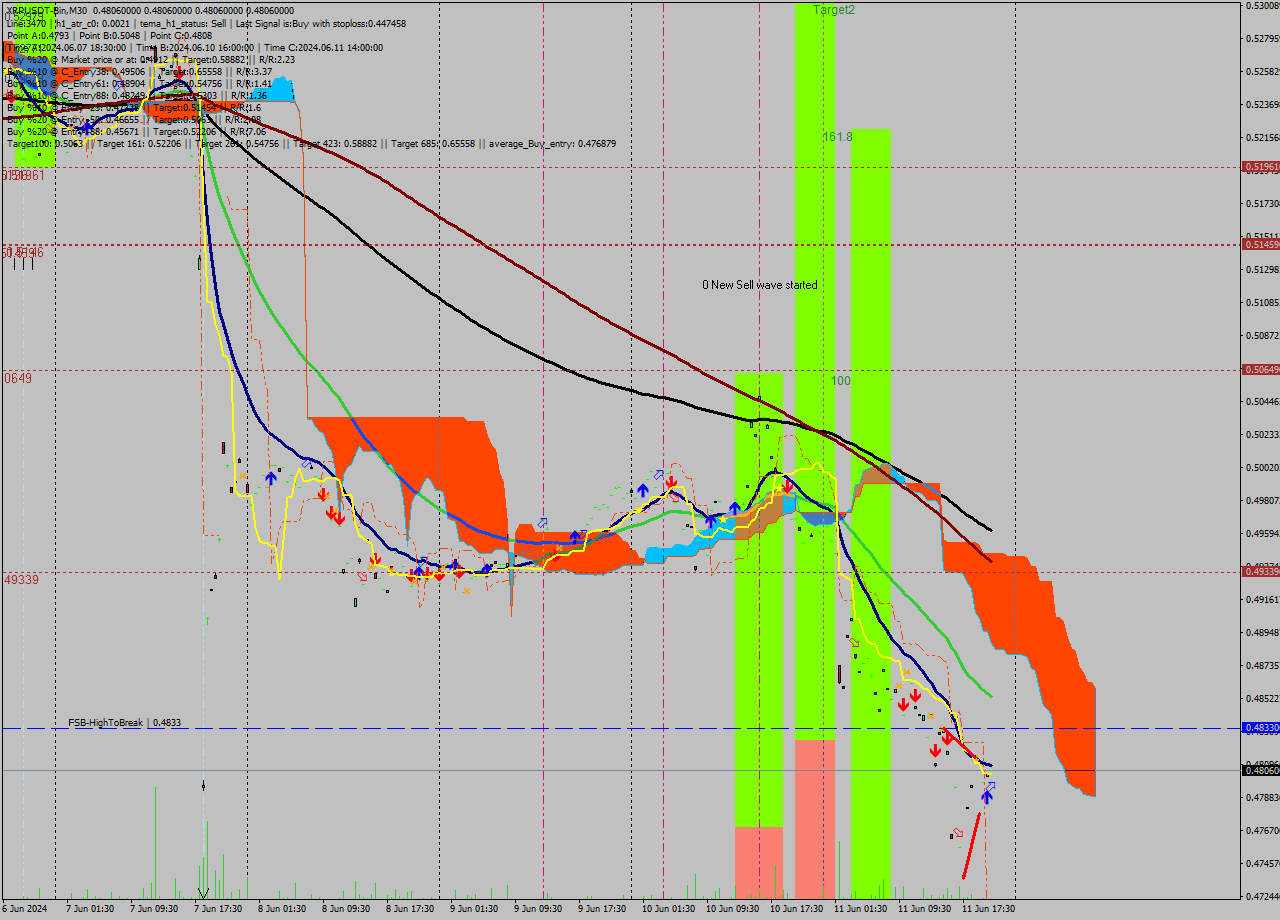Select the FSB-HighToBreak | 0.4833 line label
The height and width of the screenshot is (920, 1280).
click(124, 722)
